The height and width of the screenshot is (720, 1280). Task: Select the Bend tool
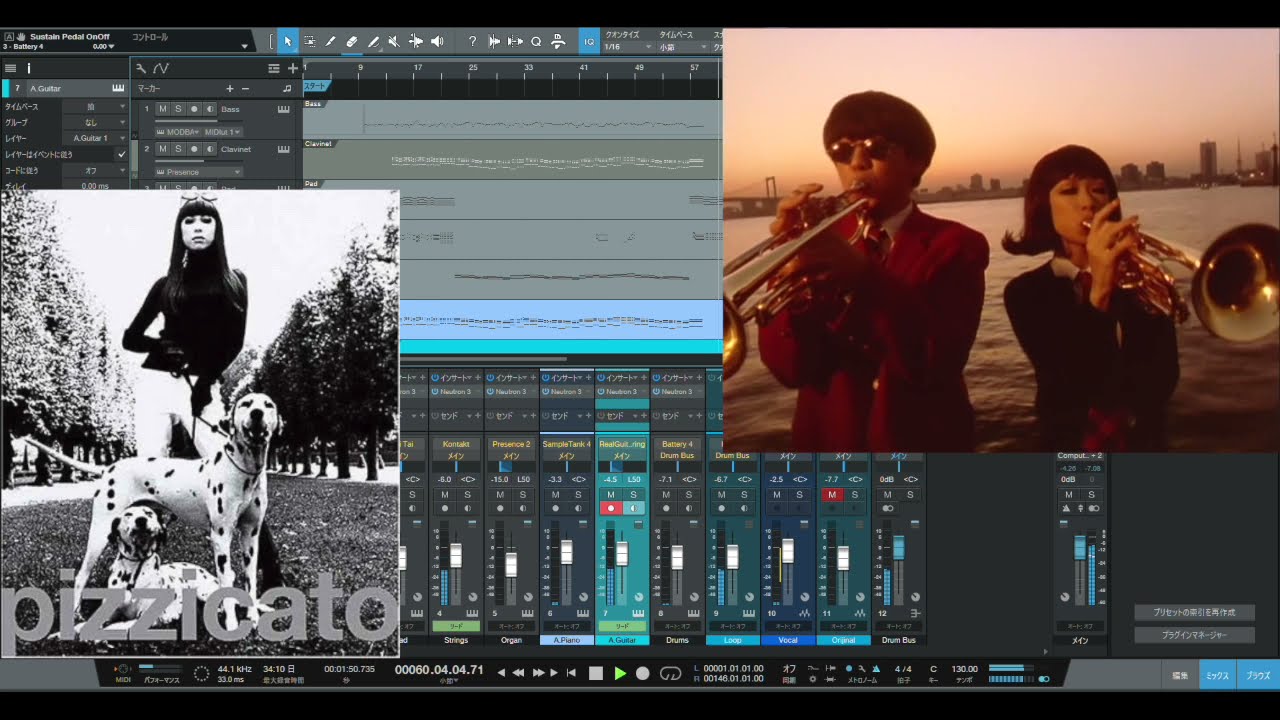pyautogui.click(x=415, y=41)
